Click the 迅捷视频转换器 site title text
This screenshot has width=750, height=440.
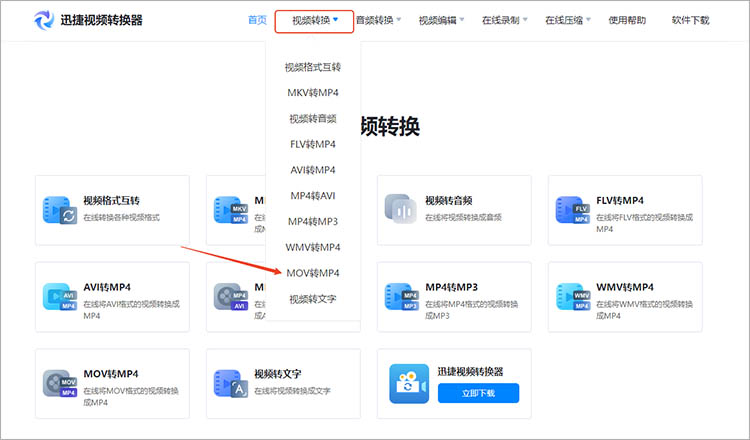tap(101, 20)
